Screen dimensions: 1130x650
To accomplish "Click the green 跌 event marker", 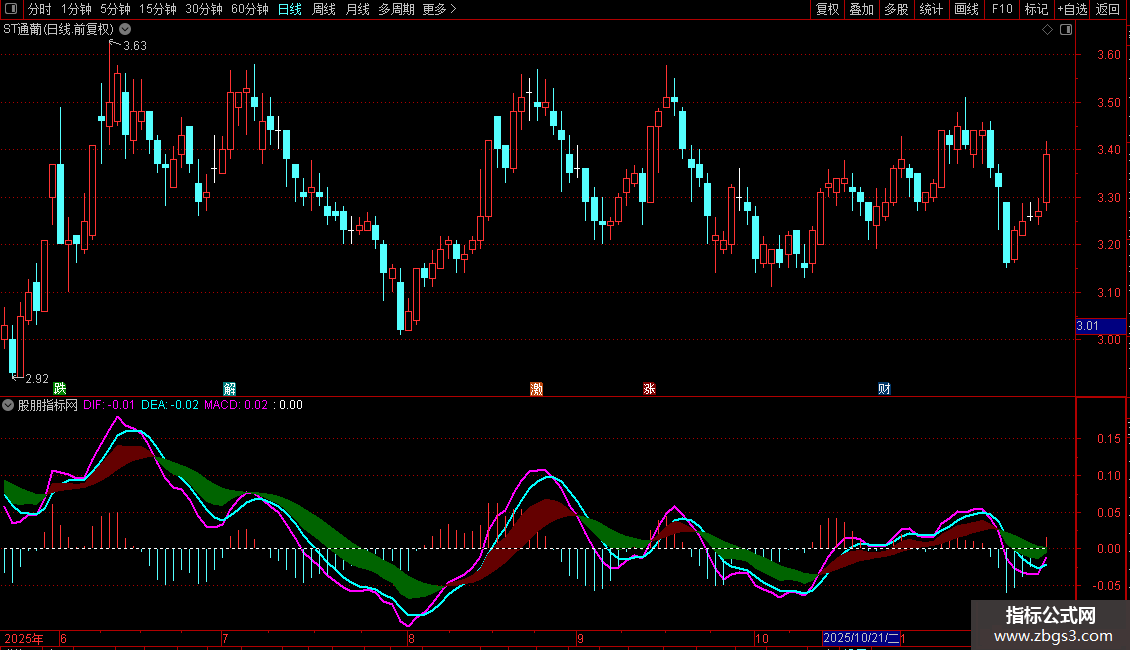I will click(60, 388).
